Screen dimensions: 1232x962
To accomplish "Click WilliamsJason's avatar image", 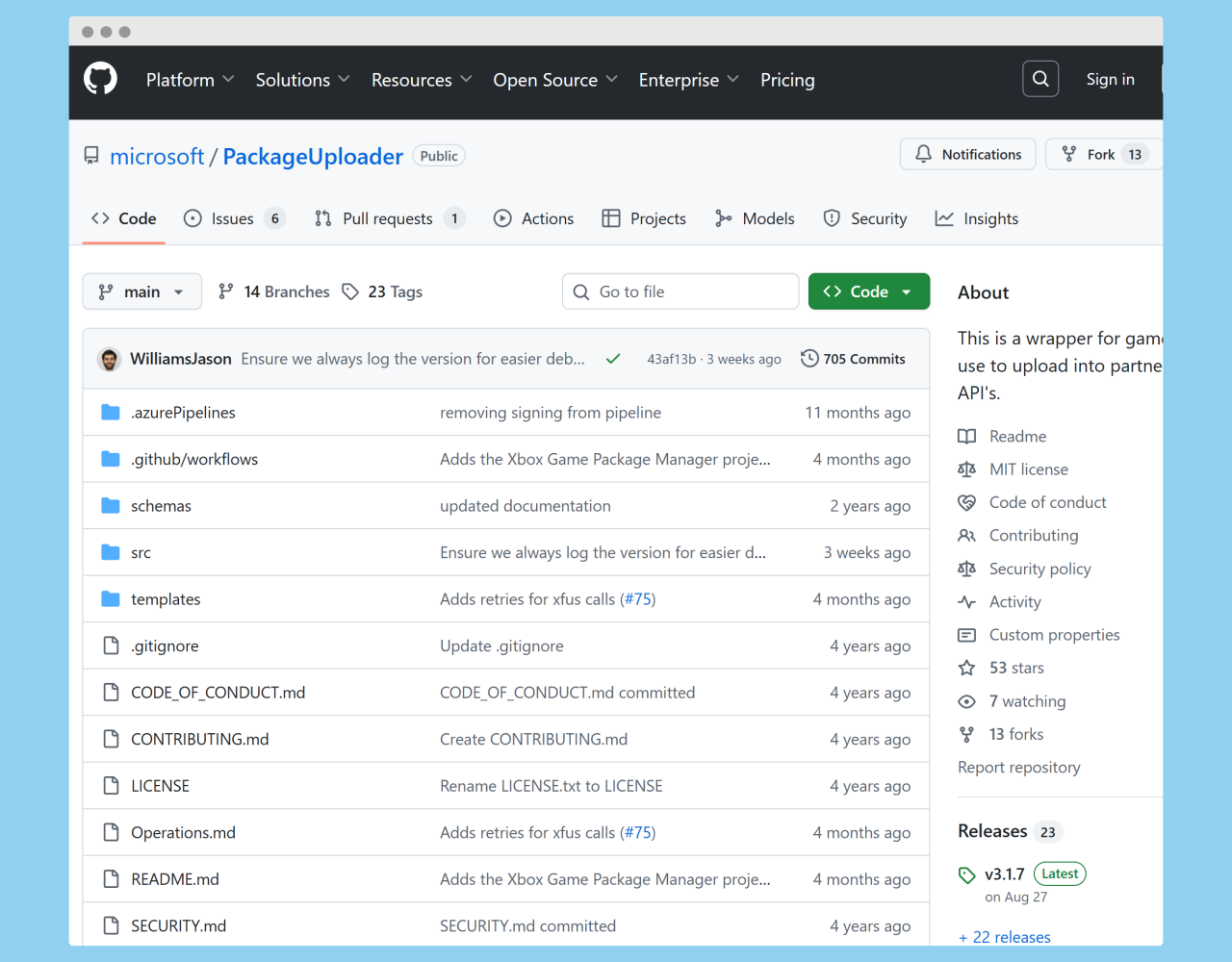I will click(x=110, y=359).
